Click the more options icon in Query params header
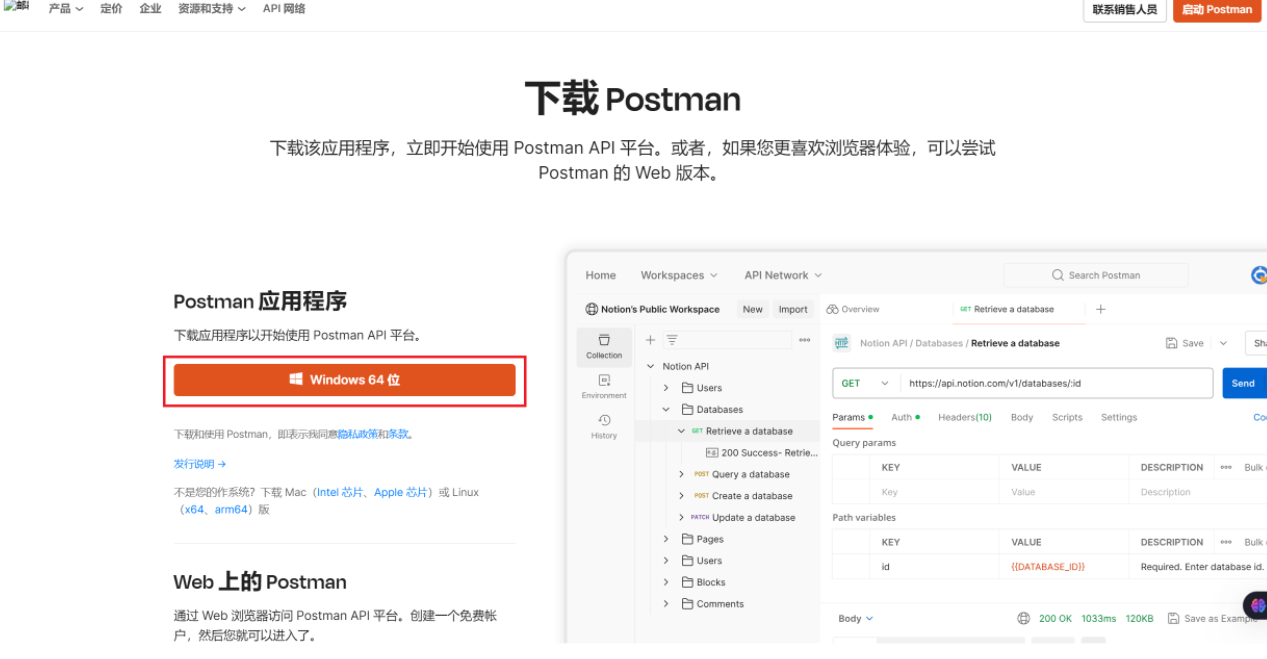The width and height of the screenshot is (1267, 659). point(1226,467)
